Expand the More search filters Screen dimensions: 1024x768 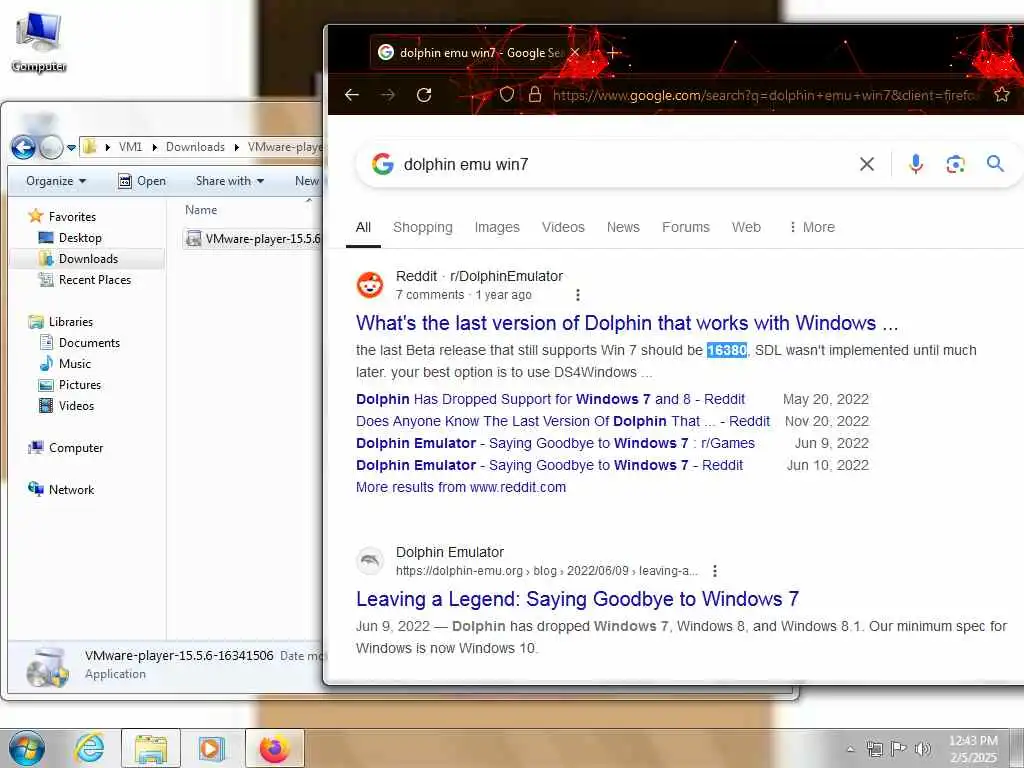click(x=812, y=227)
